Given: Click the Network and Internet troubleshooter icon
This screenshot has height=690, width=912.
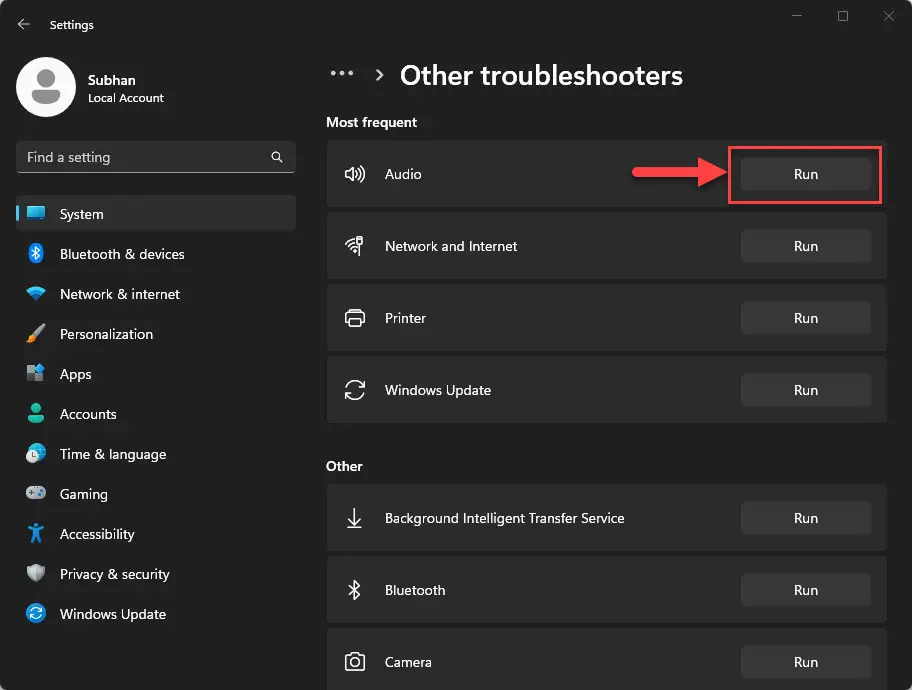Looking at the screenshot, I should click(x=355, y=246).
